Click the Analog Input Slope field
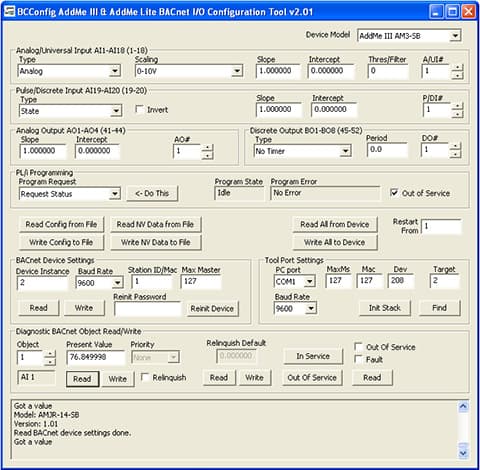The image size is (480, 470). 278,71
